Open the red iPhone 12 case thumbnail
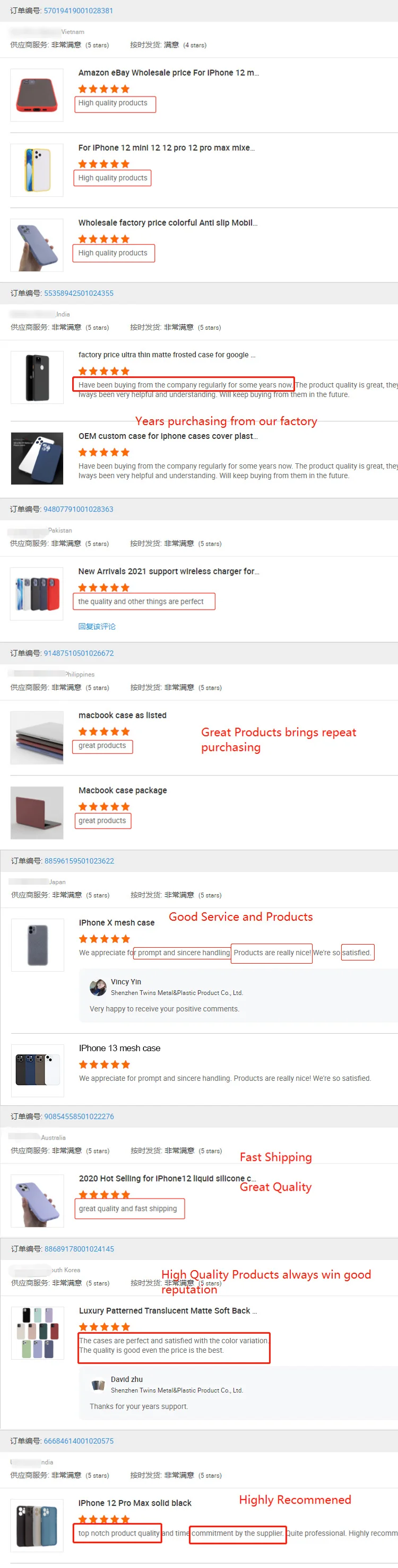This screenshot has height=1568, width=398. point(37,95)
